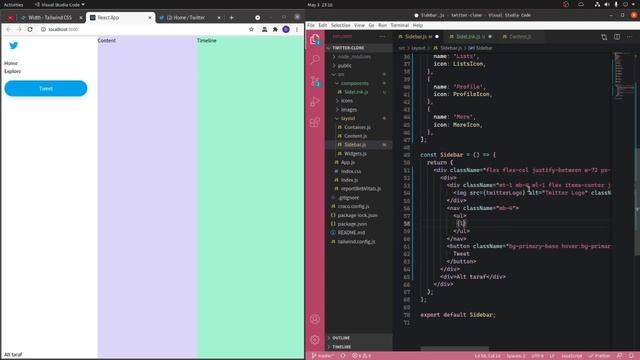
Task: Open the browser extensions puzzle icon
Action: click(x=275, y=29)
